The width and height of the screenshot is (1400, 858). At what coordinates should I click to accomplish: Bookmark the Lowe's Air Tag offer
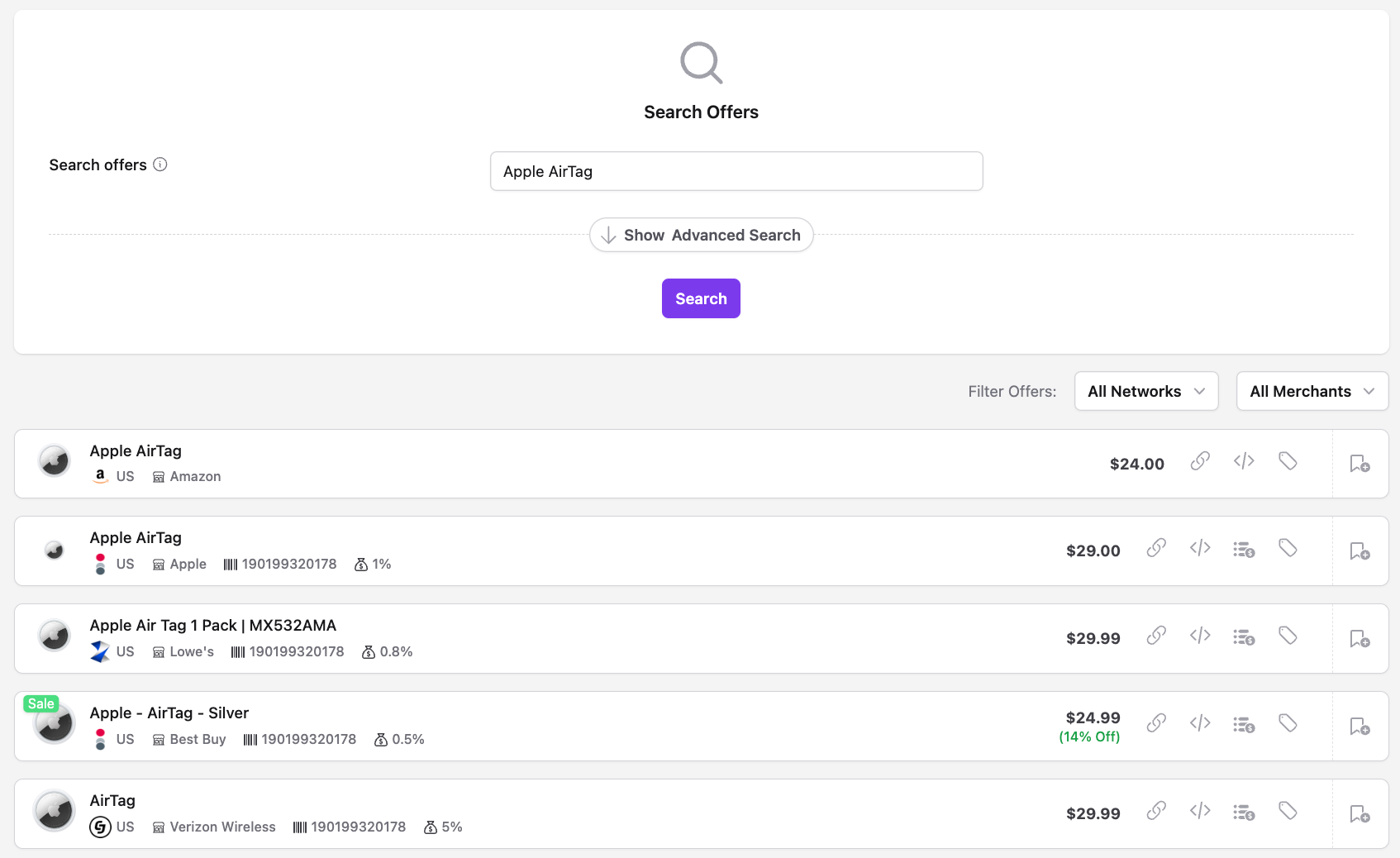click(x=1360, y=639)
